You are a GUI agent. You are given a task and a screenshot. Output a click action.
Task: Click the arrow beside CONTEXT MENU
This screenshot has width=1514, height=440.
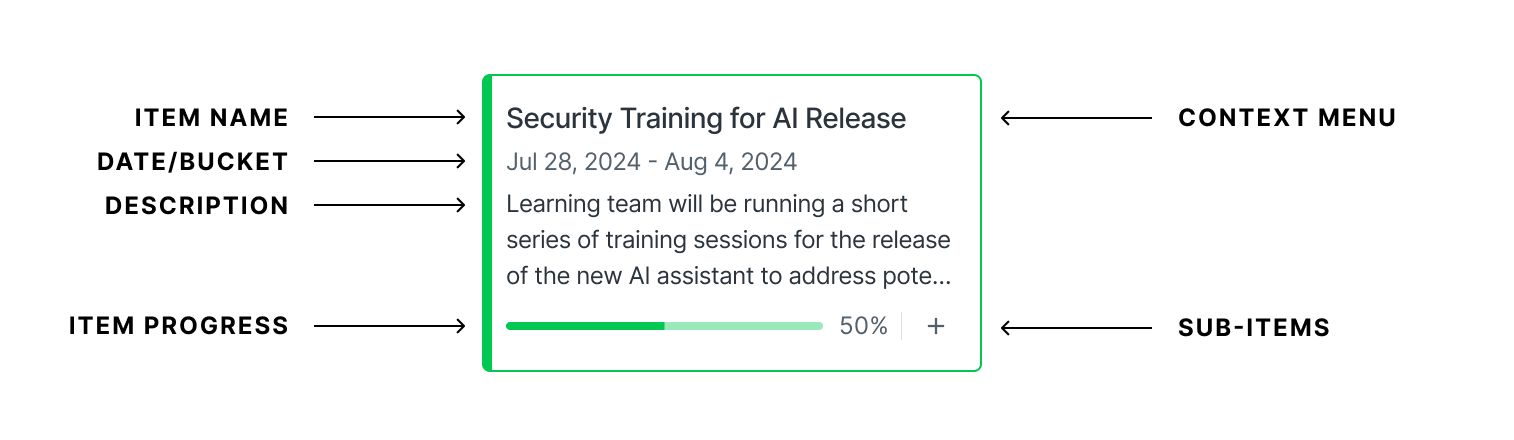1076,118
